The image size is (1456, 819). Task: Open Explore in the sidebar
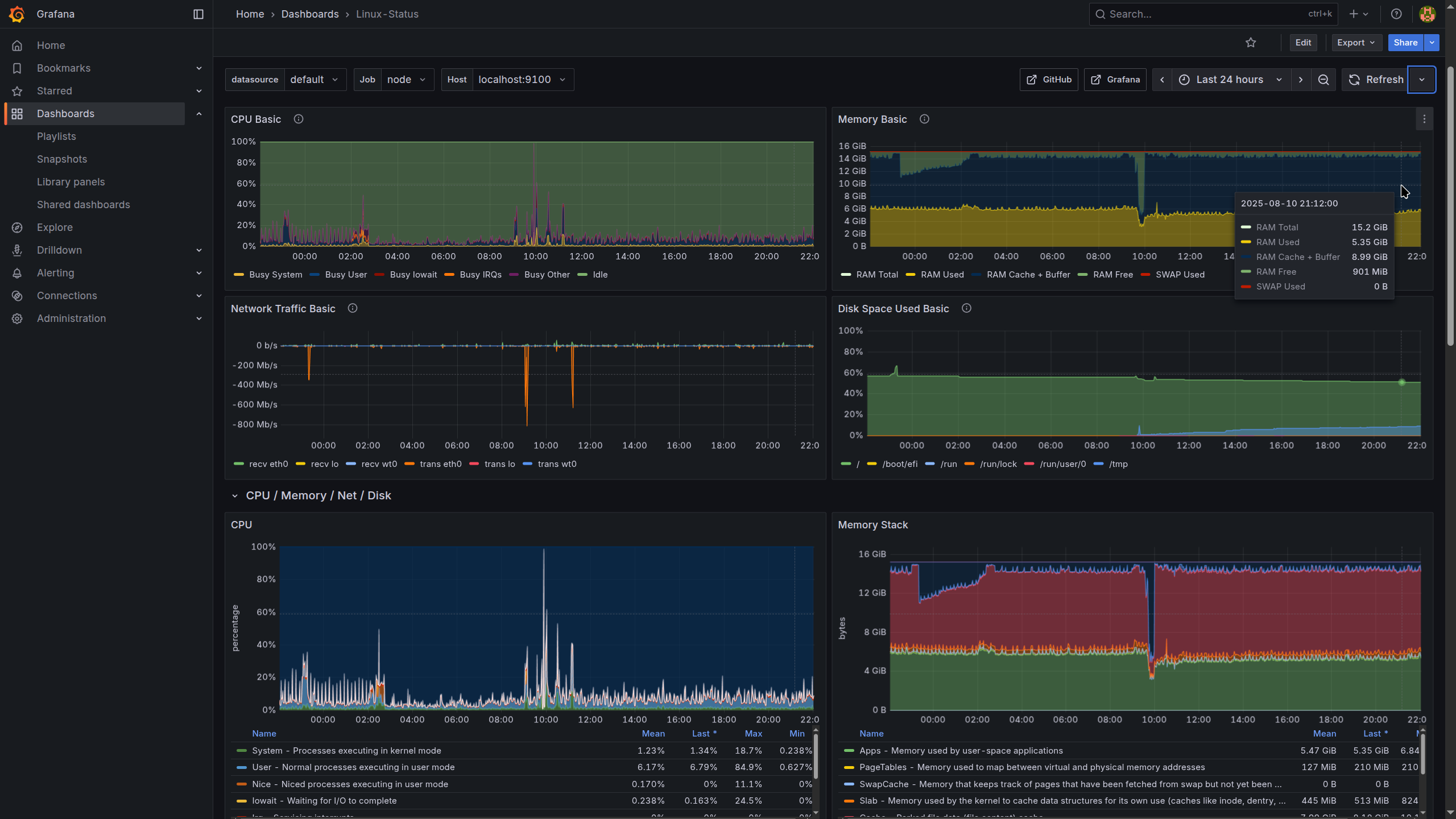pos(55,227)
